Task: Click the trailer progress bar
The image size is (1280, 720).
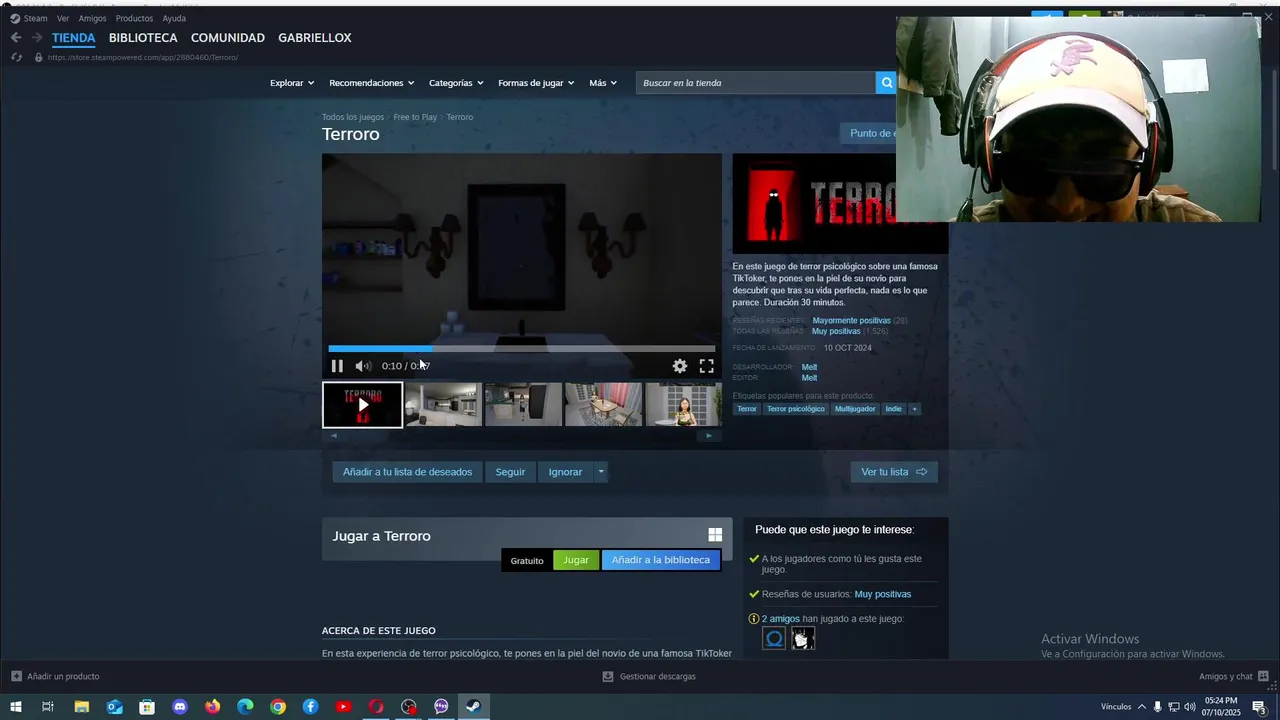Action: (x=522, y=349)
